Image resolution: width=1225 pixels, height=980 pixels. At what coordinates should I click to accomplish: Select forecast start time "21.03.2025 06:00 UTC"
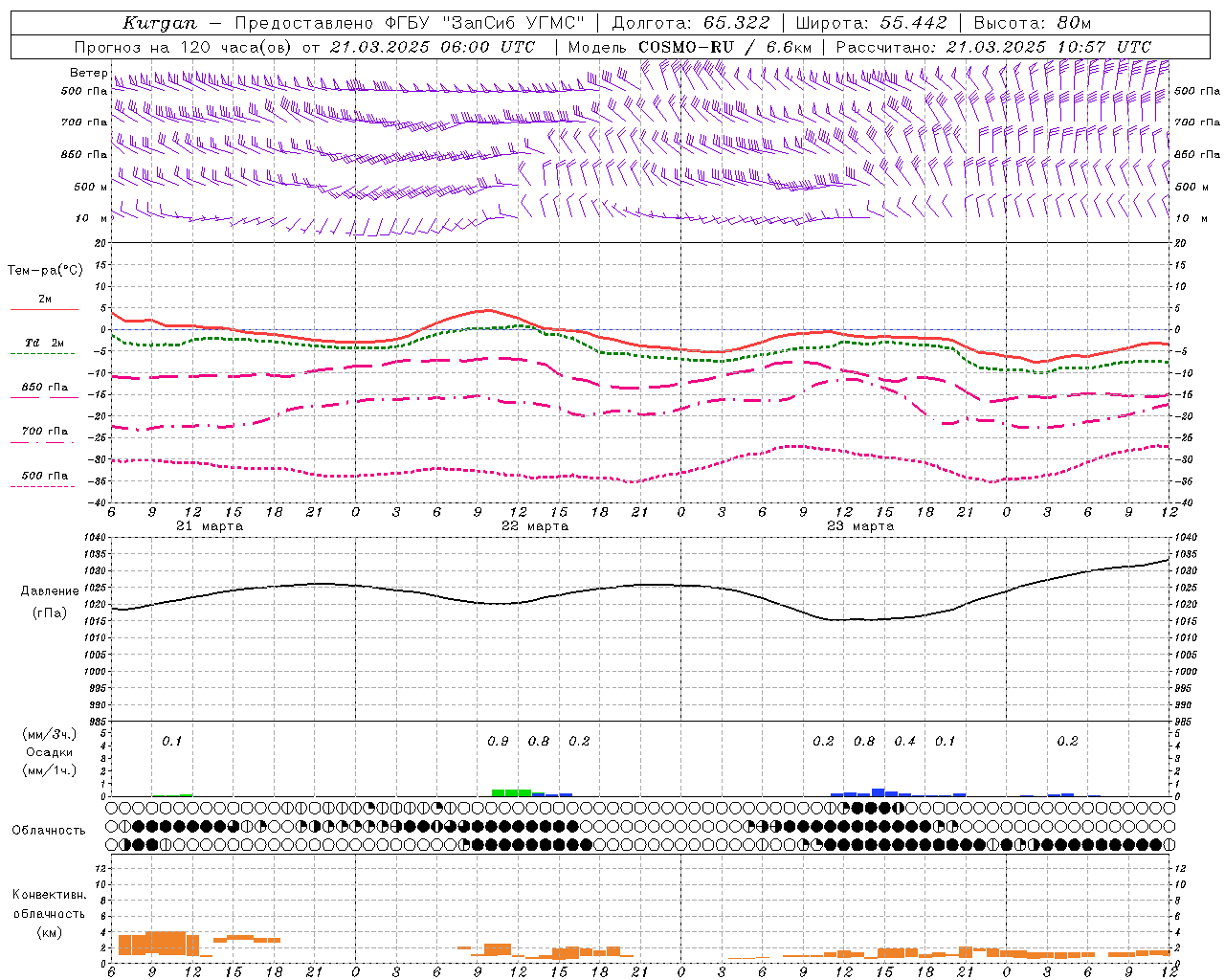432,47
